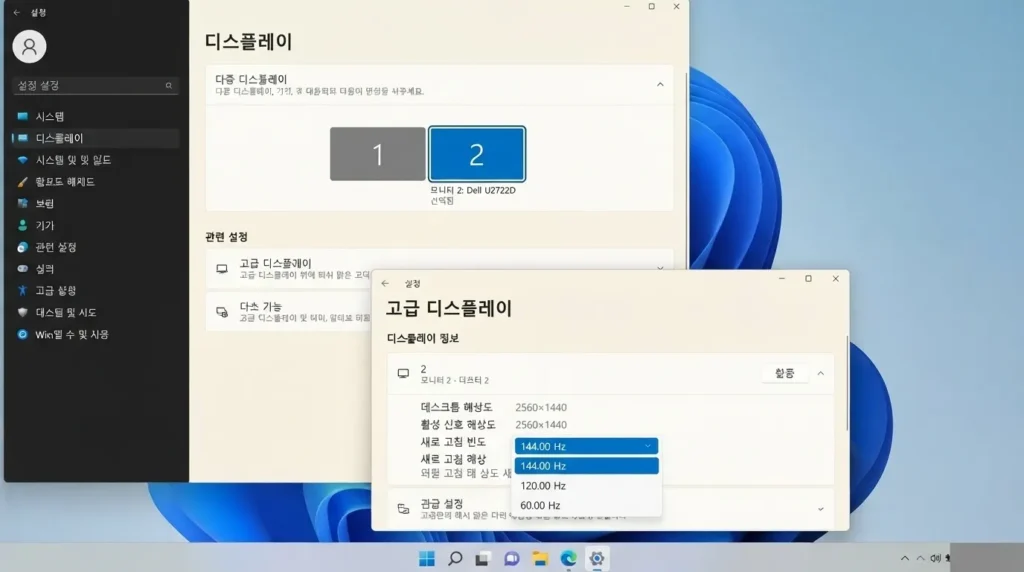The height and width of the screenshot is (572, 1024).
Task: Collapse the 다중 디스플레이 section chevron
Action: (x=660, y=84)
